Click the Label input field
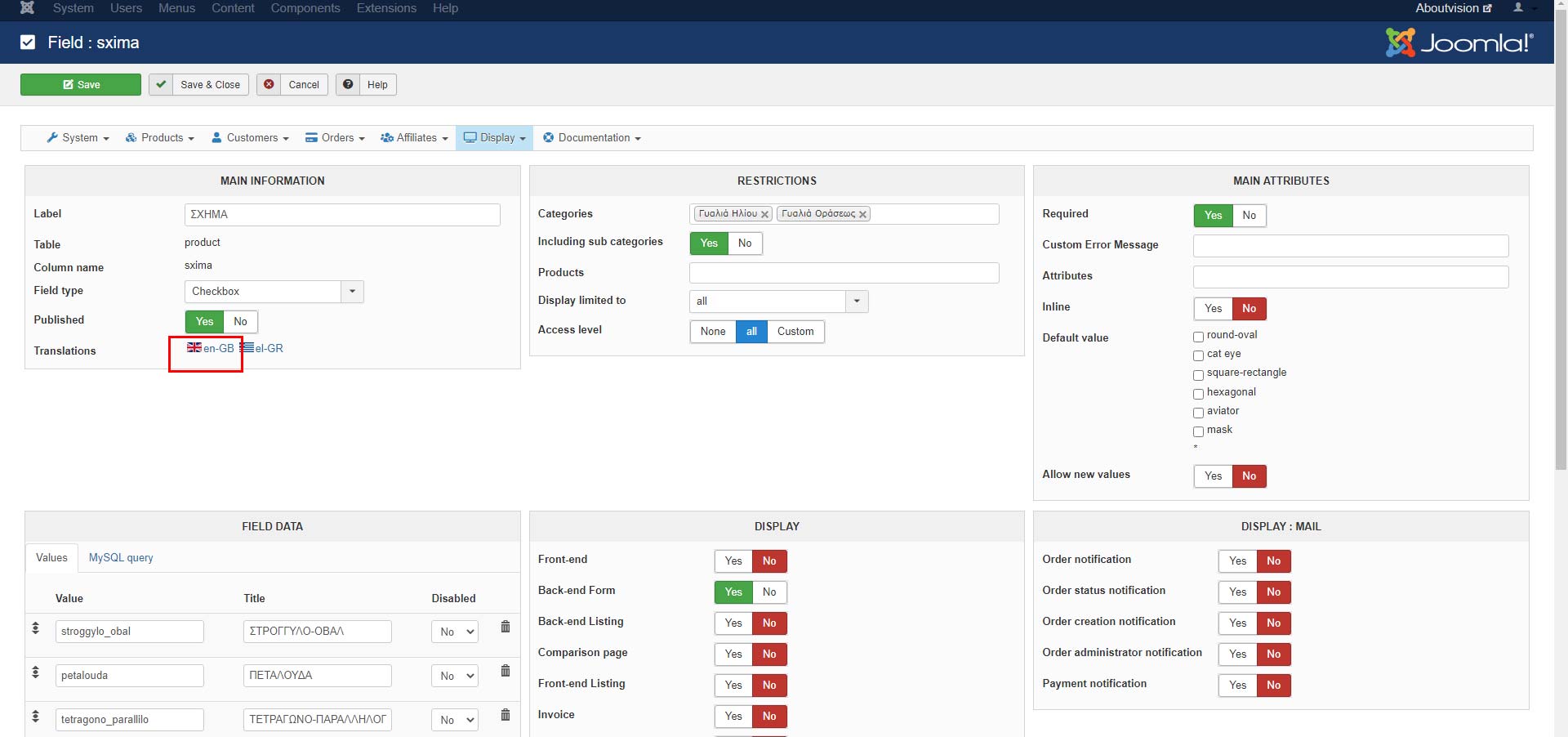The image size is (1568, 737). tap(342, 215)
